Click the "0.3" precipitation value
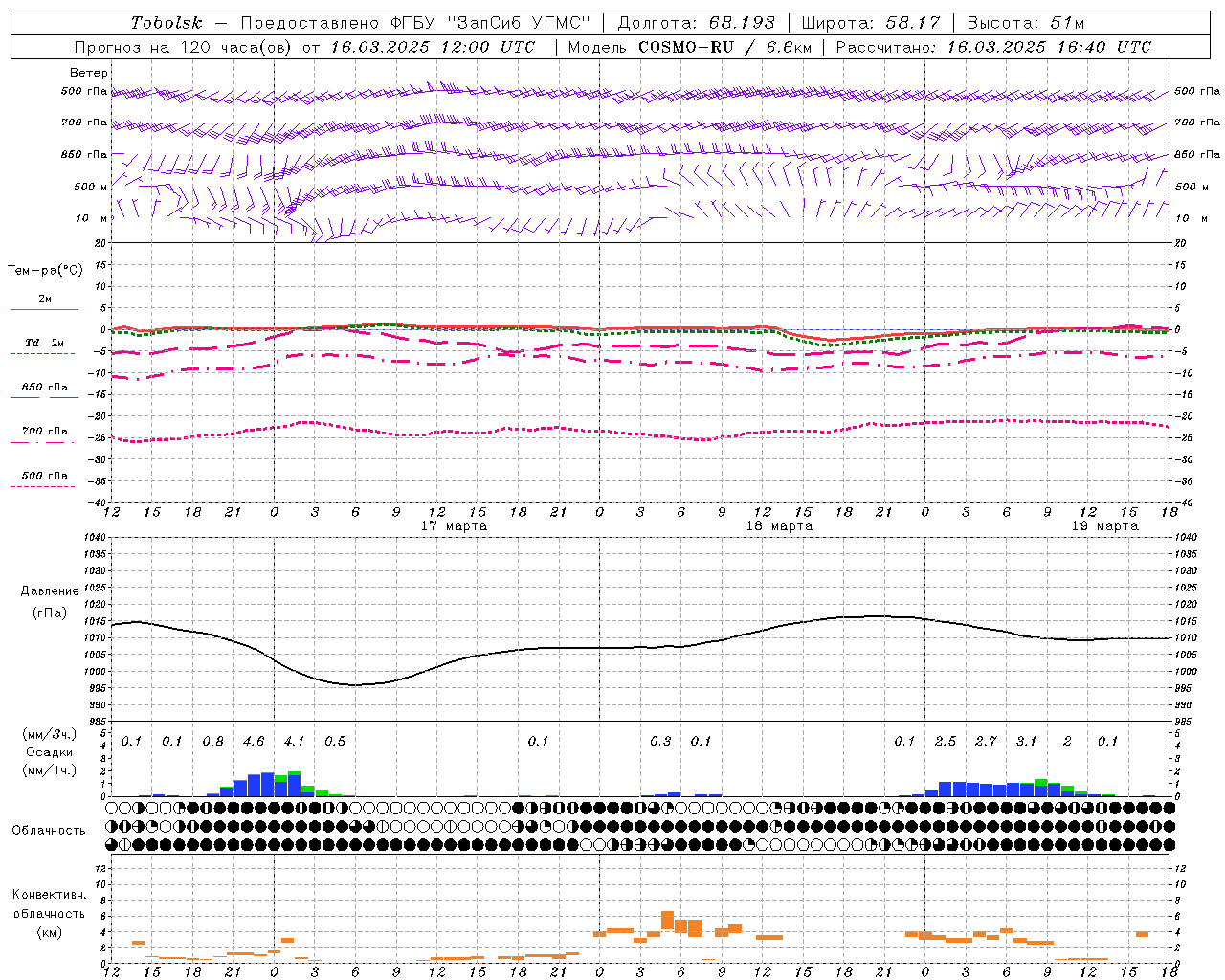The width and height of the screenshot is (1225, 980). point(660,741)
